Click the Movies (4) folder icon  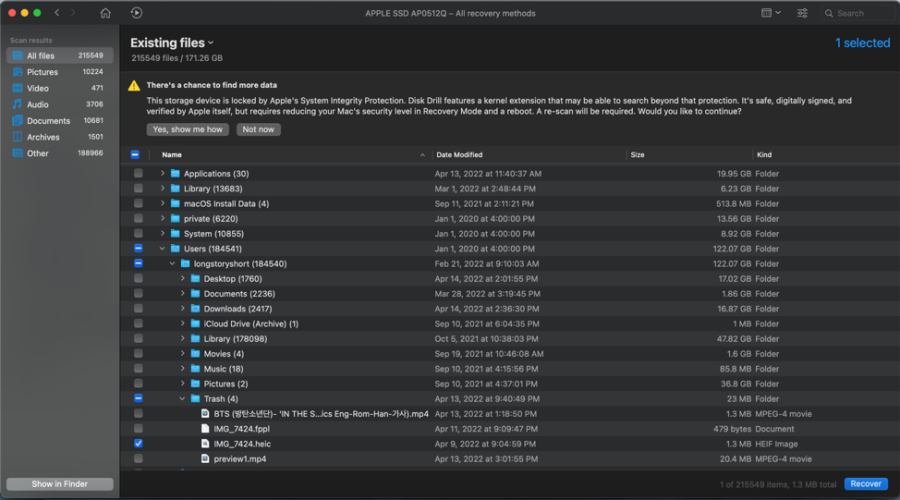(x=195, y=354)
